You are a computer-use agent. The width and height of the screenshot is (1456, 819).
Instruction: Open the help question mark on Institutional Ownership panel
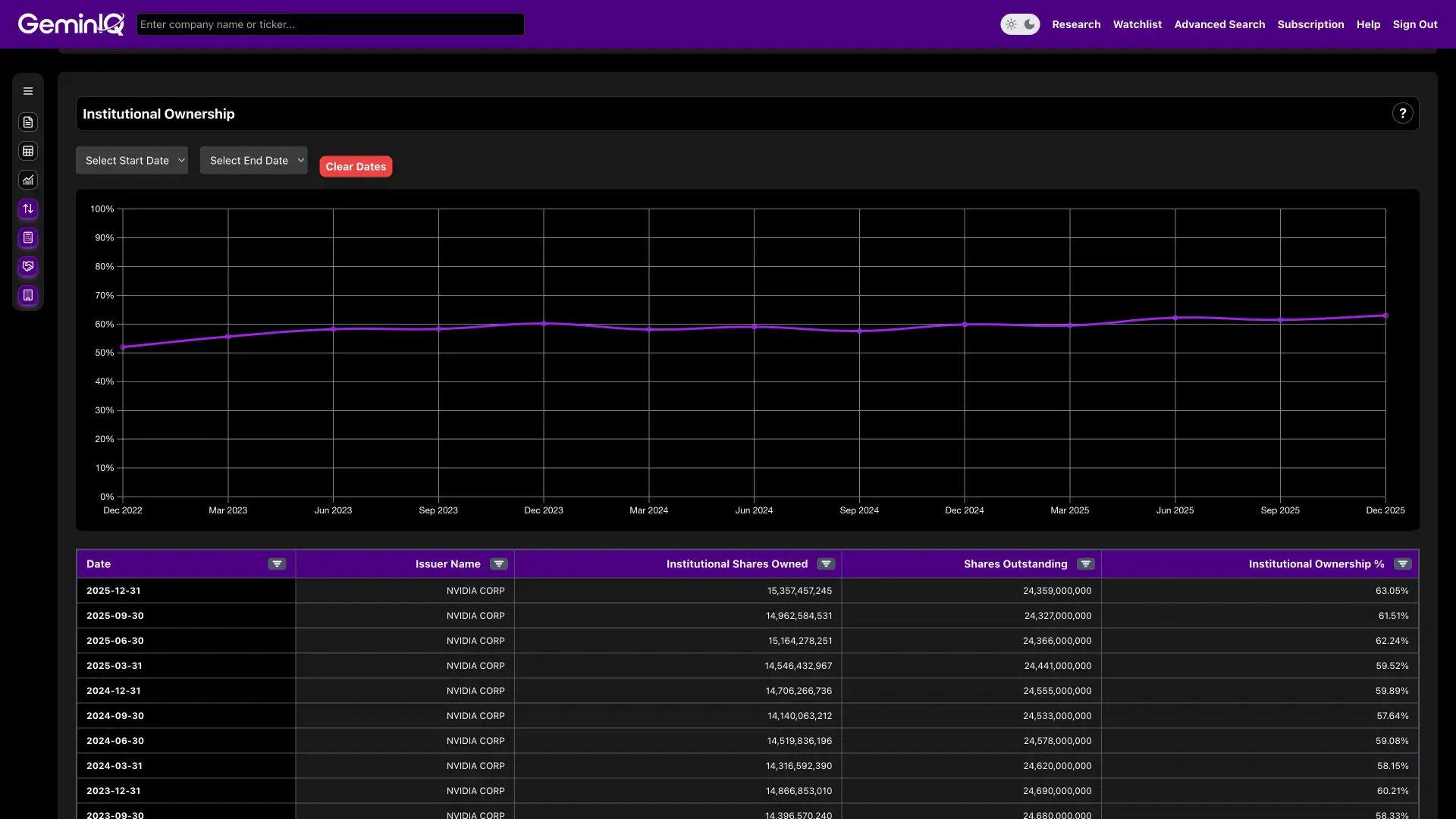click(x=1403, y=113)
